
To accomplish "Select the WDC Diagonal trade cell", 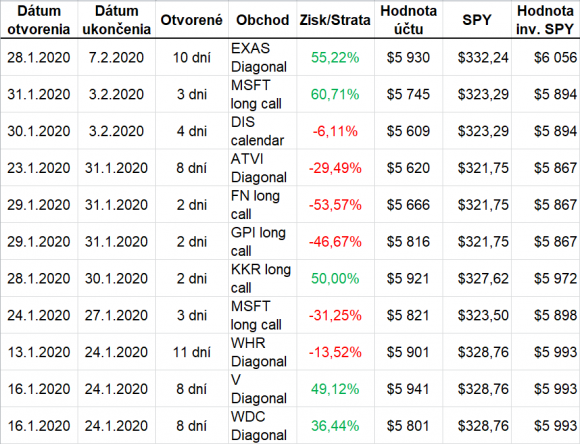I will tap(262, 426).
